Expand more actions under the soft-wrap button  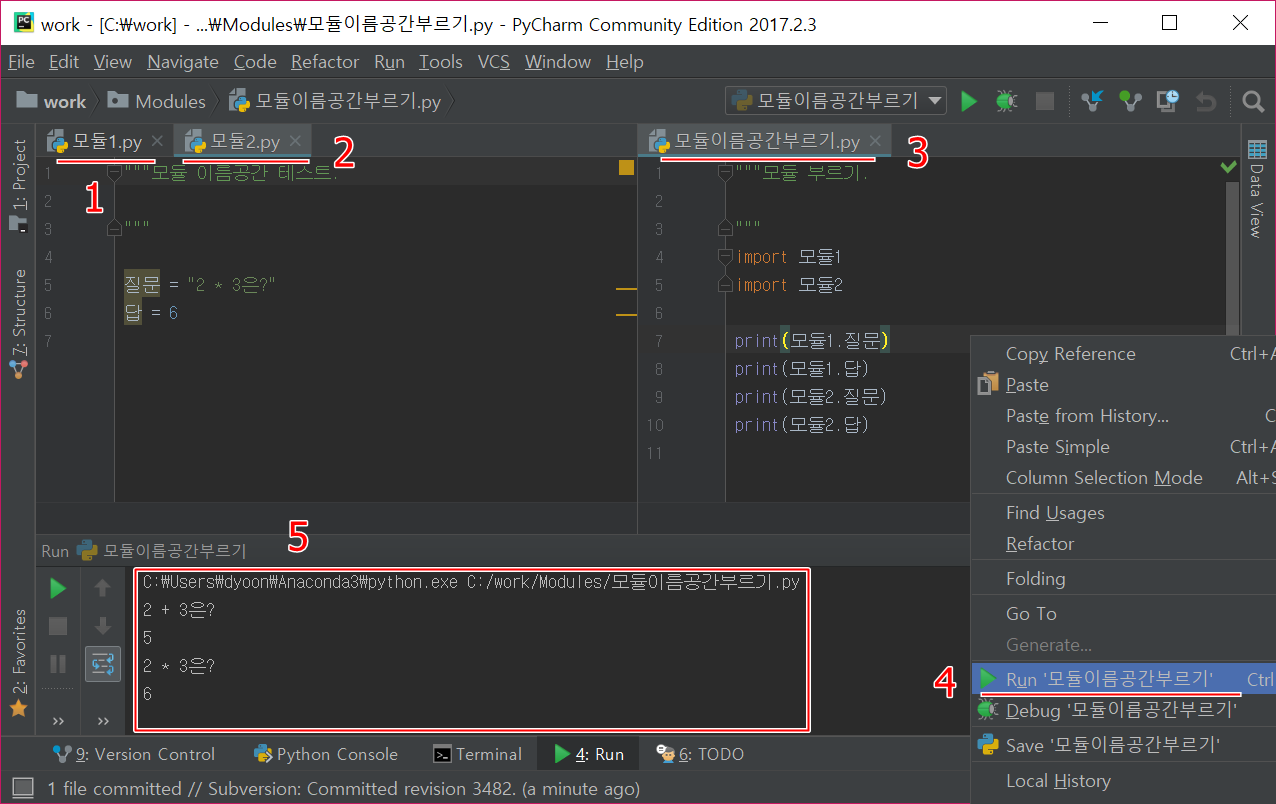(x=102, y=720)
